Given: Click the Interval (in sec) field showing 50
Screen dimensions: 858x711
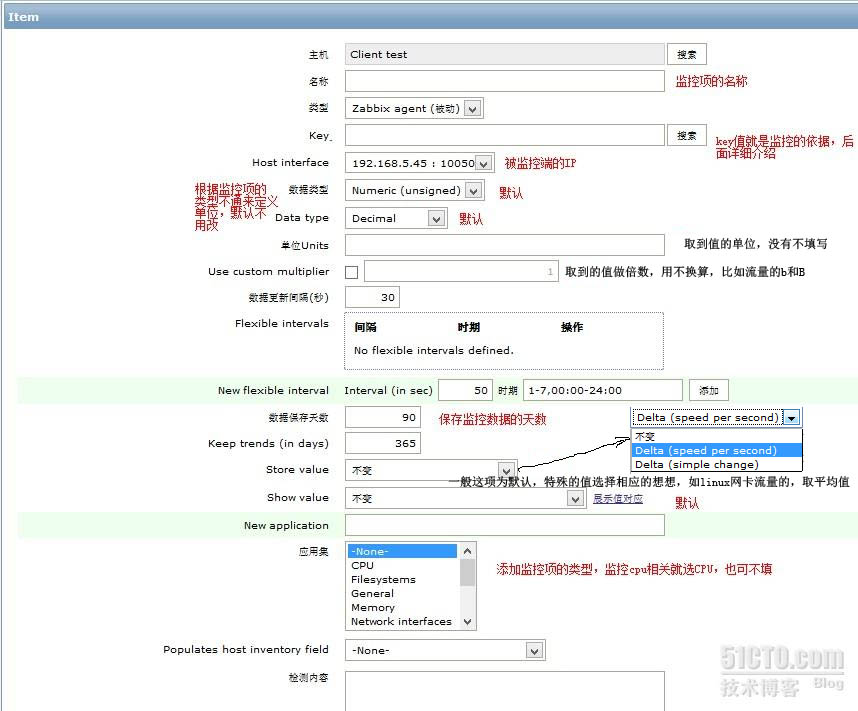Looking at the screenshot, I should [465, 390].
